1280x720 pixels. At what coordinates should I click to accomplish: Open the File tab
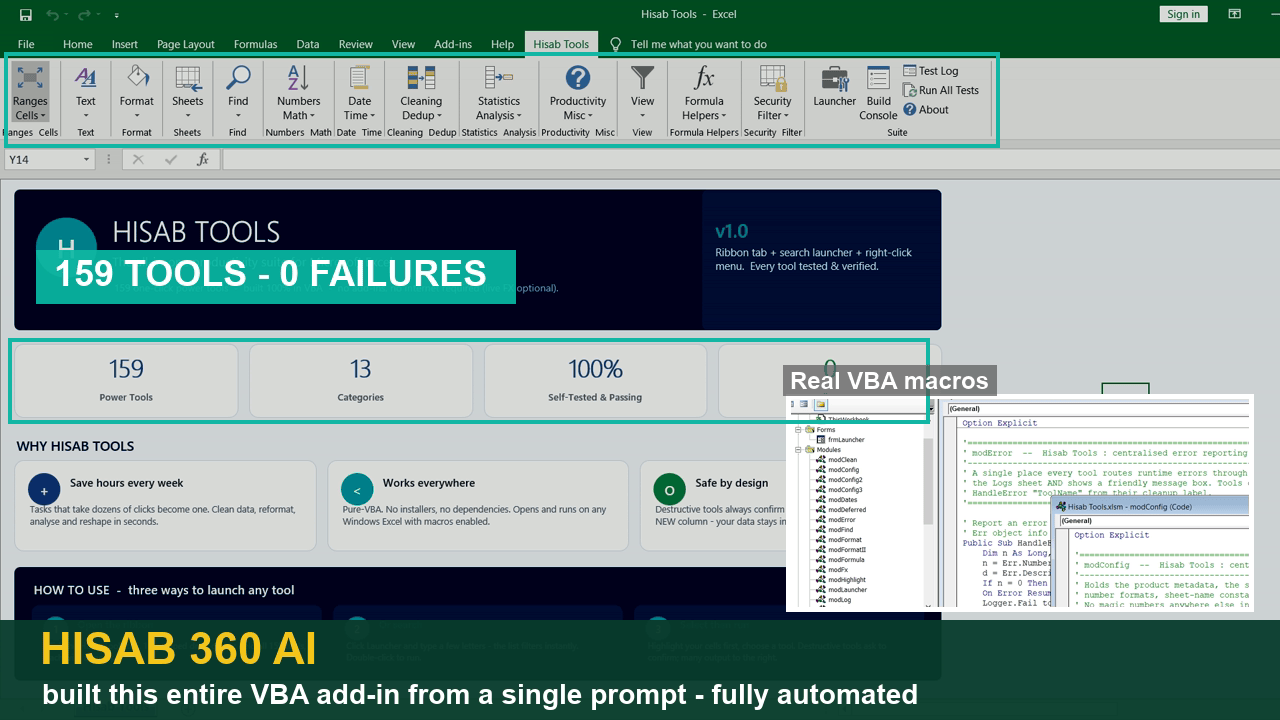point(26,44)
